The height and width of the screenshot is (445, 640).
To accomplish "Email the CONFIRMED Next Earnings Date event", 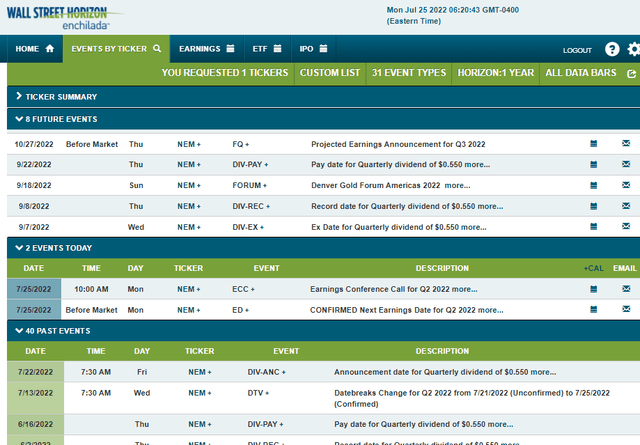I will (626, 309).
